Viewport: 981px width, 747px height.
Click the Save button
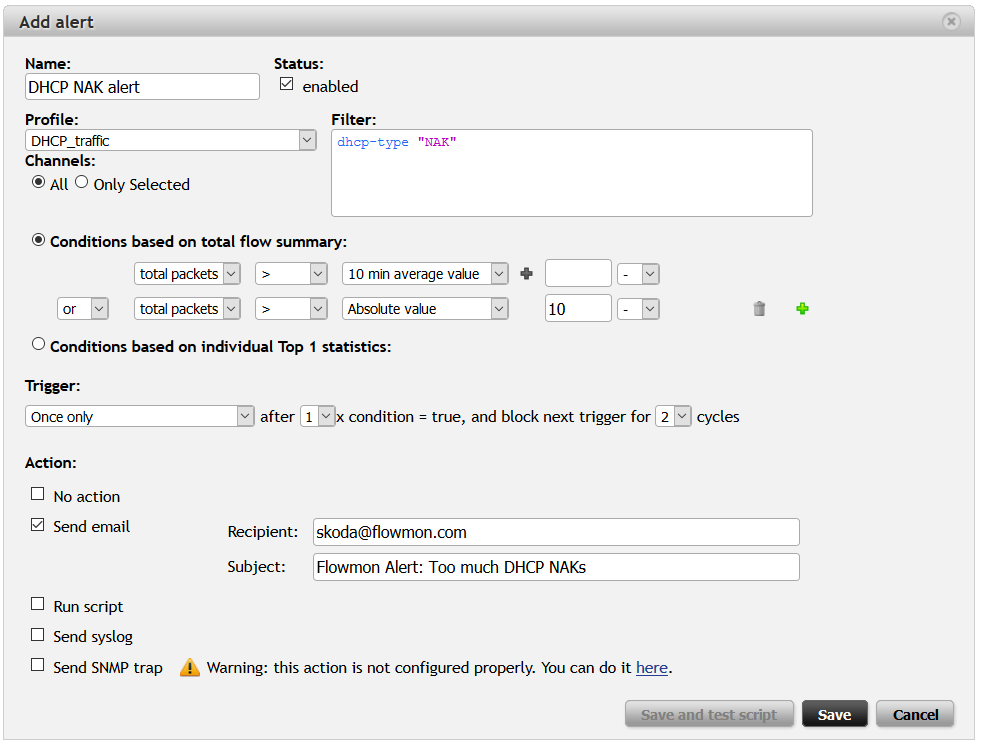click(835, 714)
